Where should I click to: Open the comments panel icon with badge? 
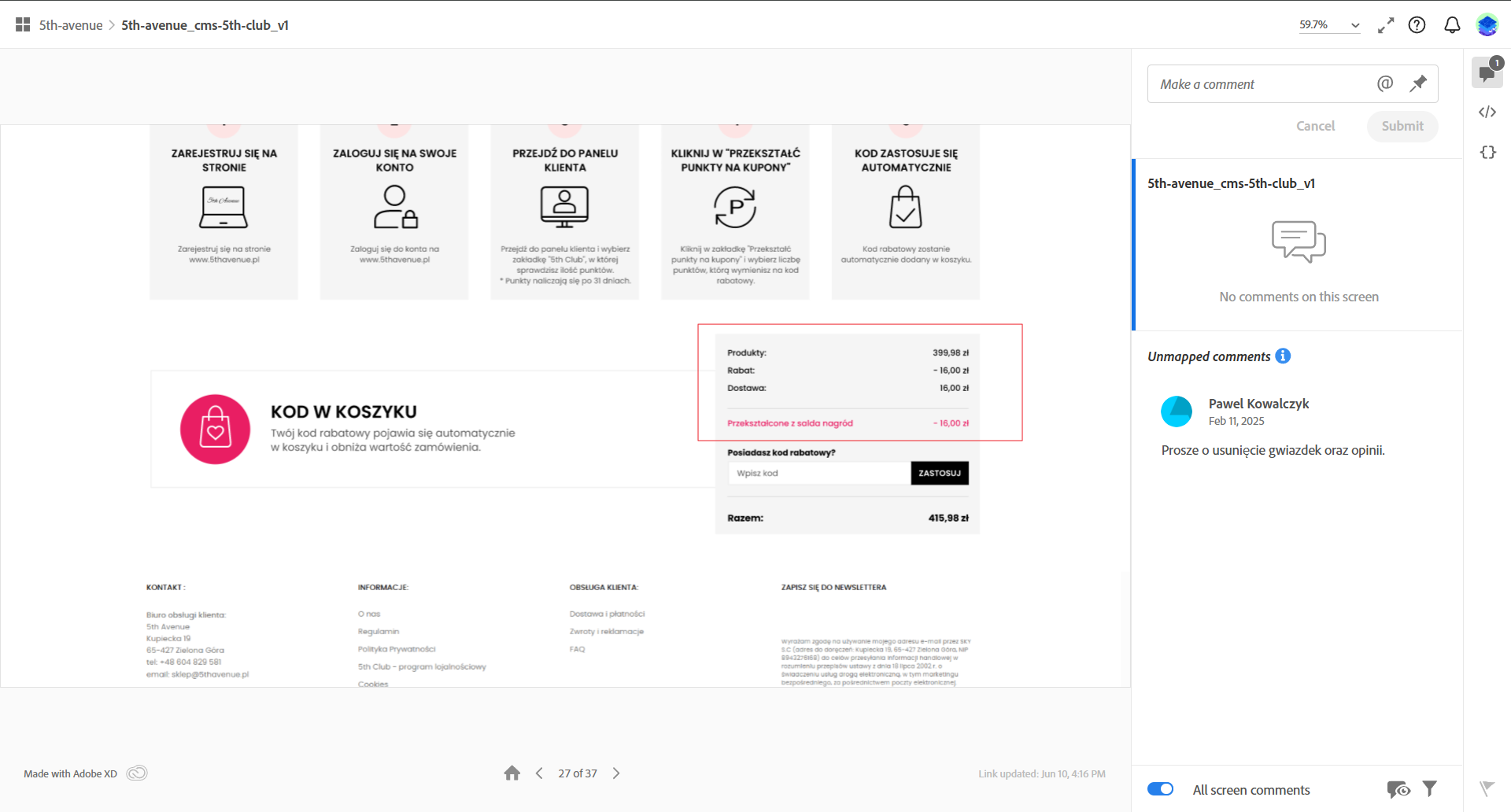pyautogui.click(x=1487, y=72)
